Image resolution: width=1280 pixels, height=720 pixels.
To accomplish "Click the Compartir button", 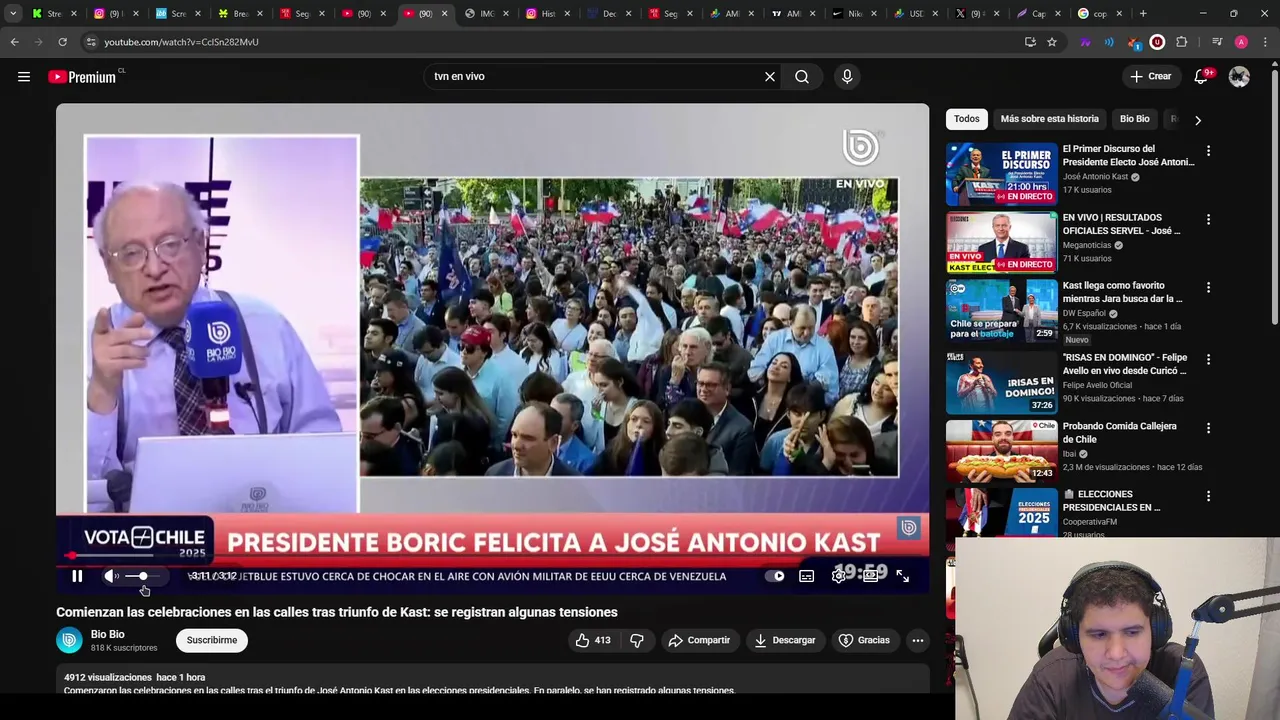I will pyautogui.click(x=699, y=640).
